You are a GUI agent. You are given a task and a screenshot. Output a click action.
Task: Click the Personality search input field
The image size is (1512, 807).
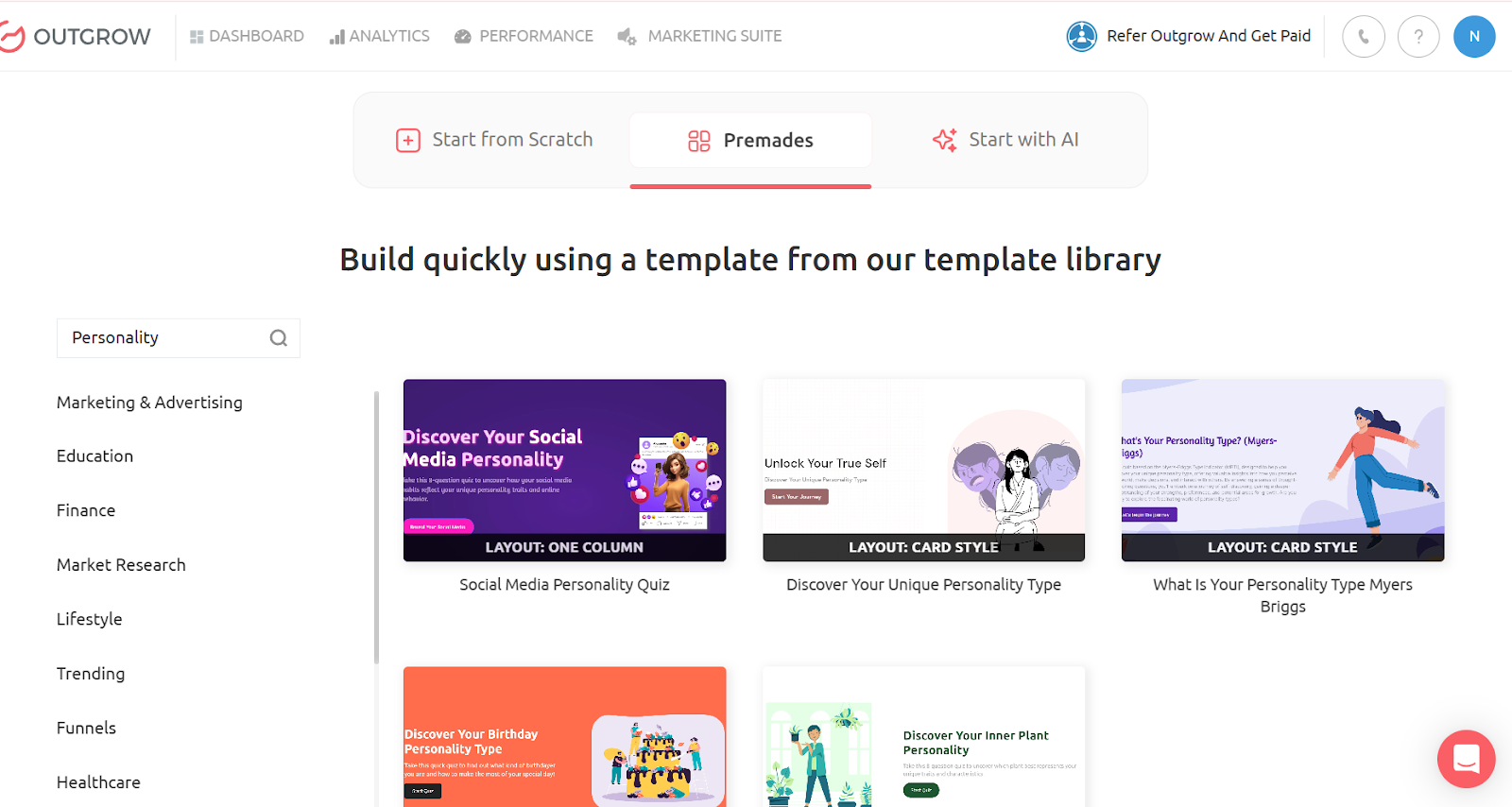pyautogui.click(x=161, y=338)
